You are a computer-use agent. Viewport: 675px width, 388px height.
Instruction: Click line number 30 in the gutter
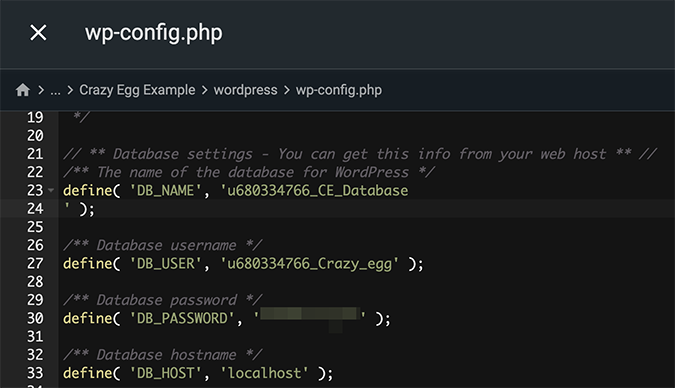pyautogui.click(x=35, y=318)
